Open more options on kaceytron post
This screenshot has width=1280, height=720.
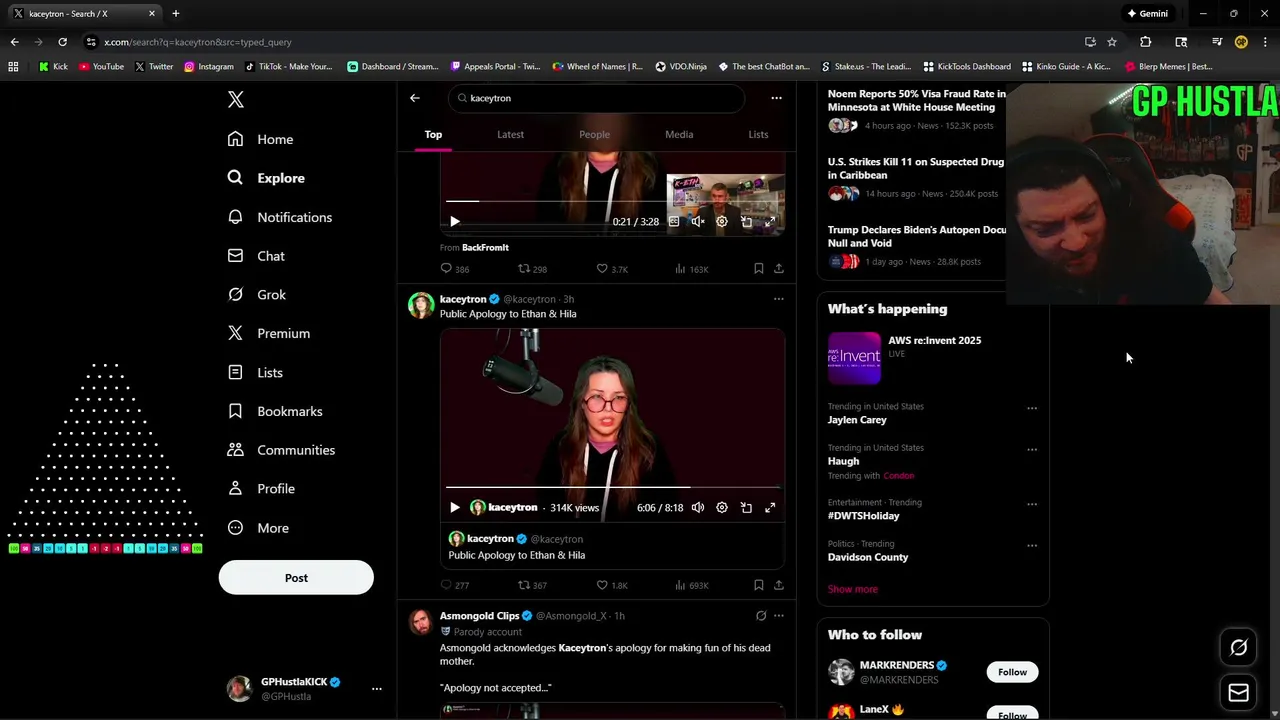point(778,299)
